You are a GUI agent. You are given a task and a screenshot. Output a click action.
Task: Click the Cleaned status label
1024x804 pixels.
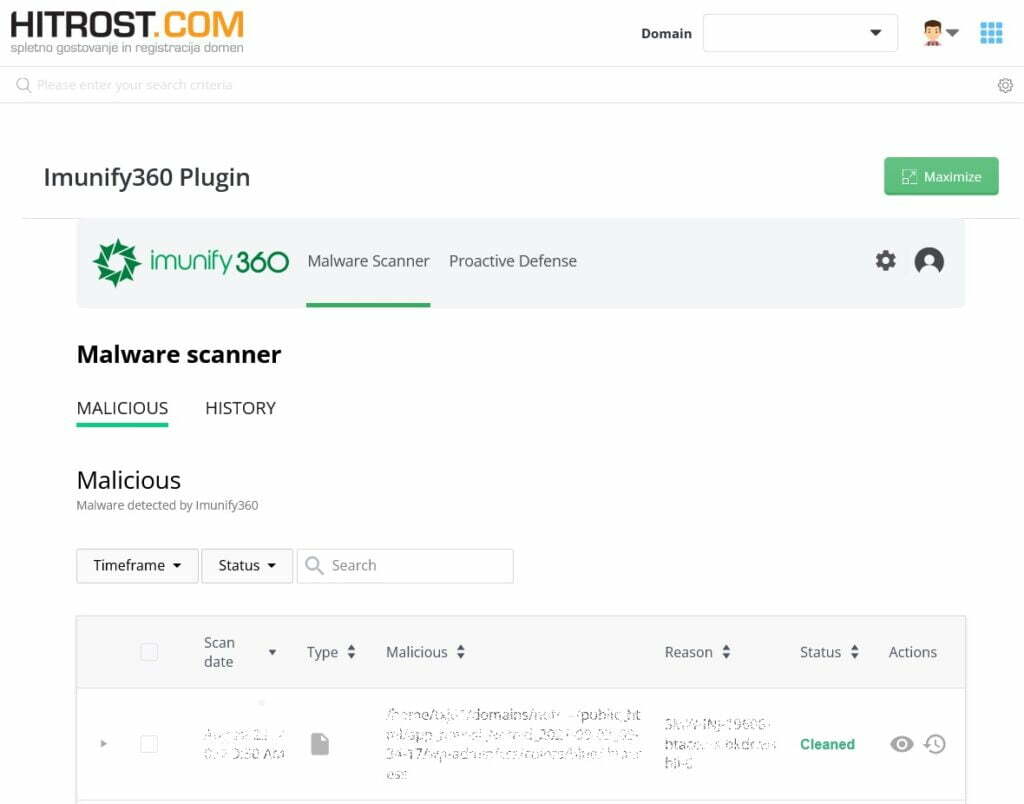827,744
